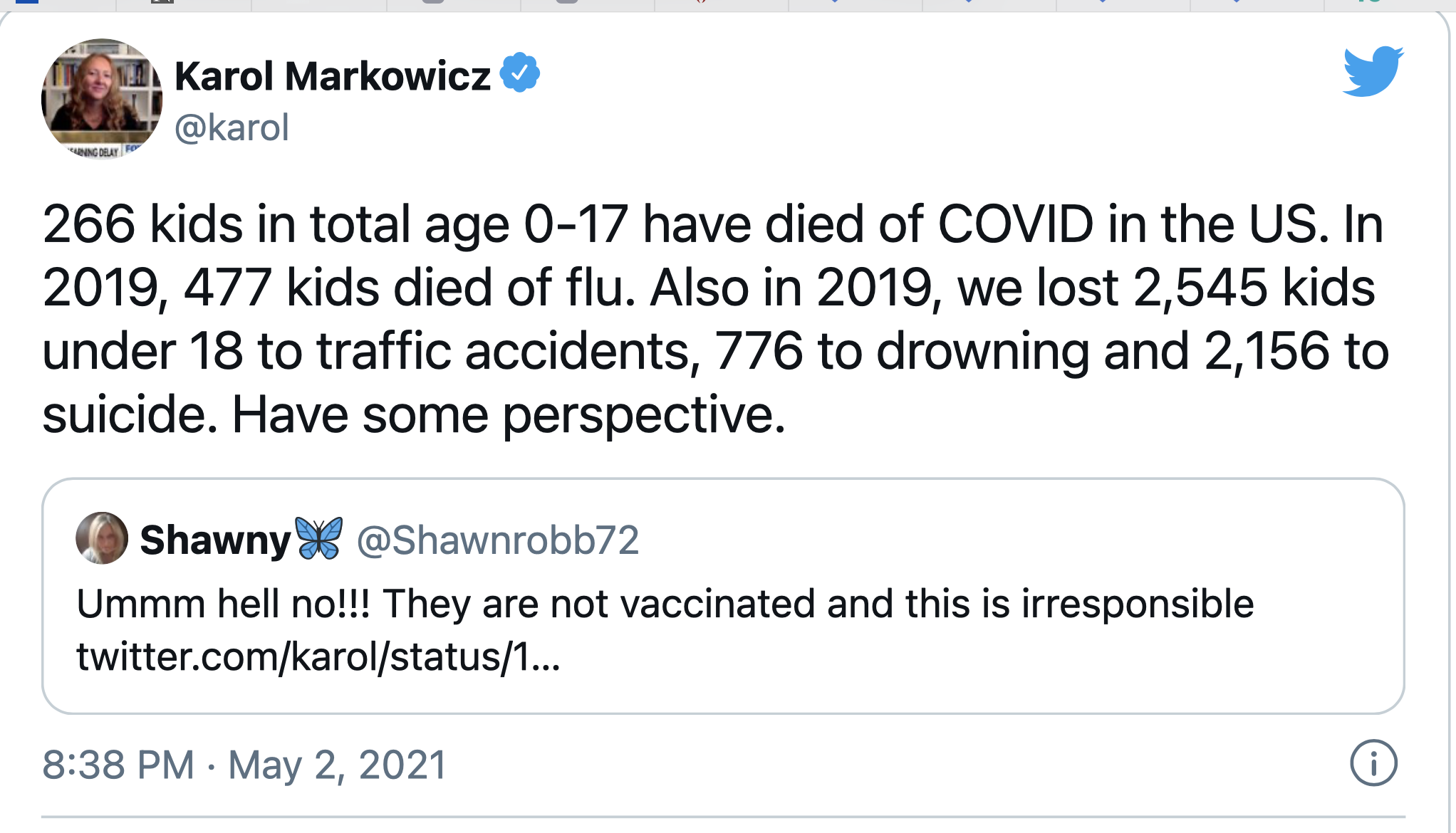The height and width of the screenshot is (833, 1456).
Task: Click the May 2, 2021 date
Action: [337, 765]
